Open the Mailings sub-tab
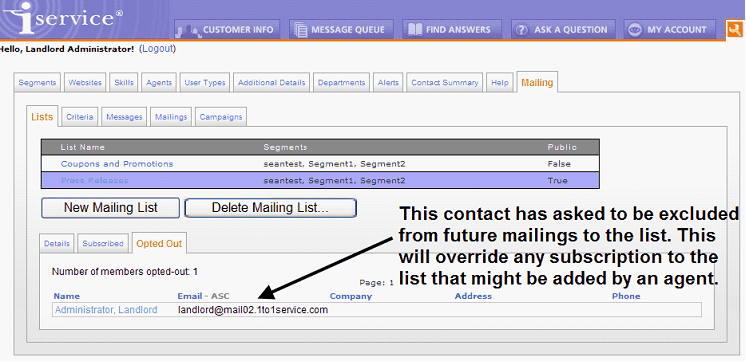 (x=171, y=117)
